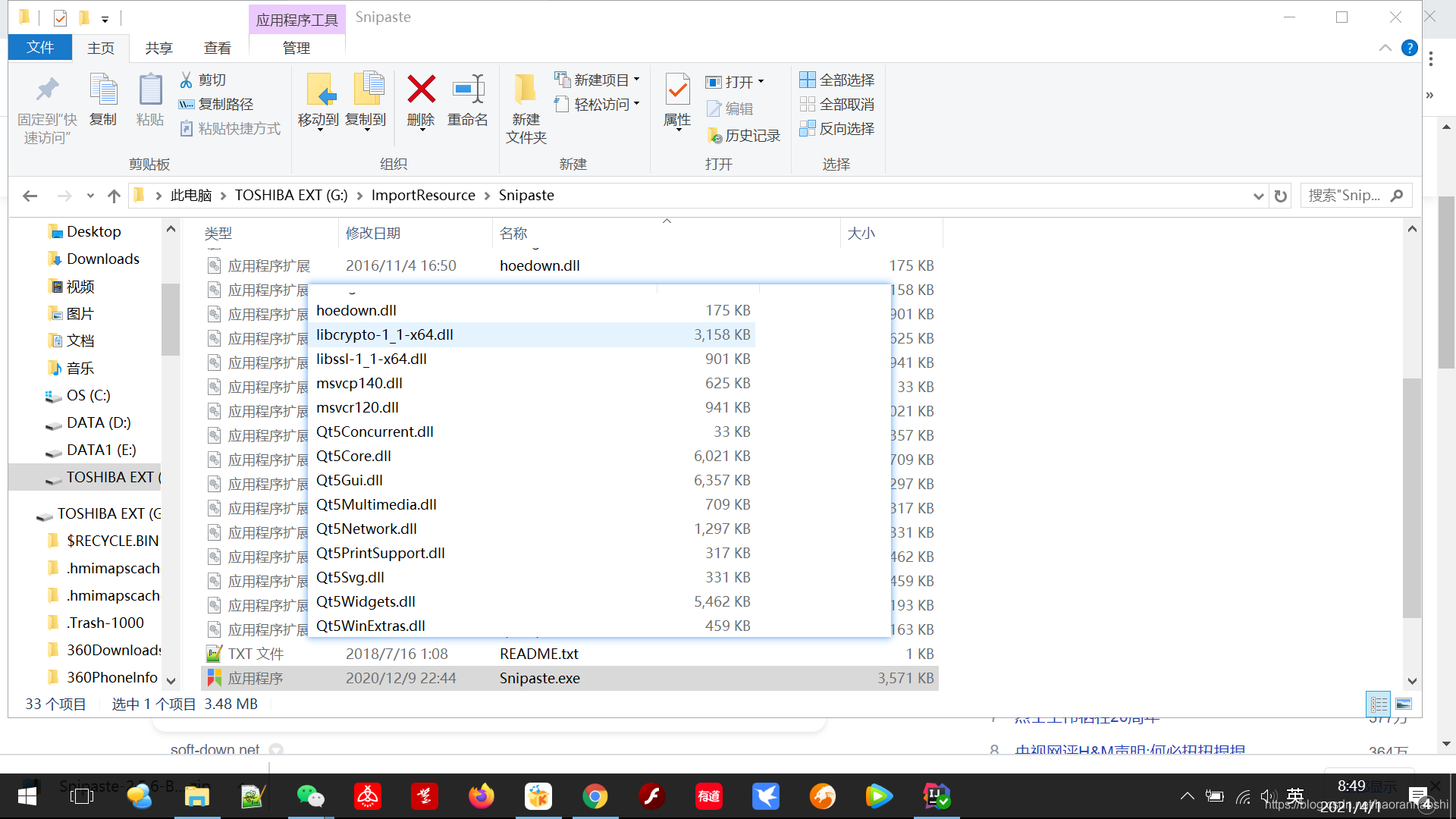Open WeChat from the taskbar
The height and width of the screenshot is (819, 1456).
[x=310, y=796]
